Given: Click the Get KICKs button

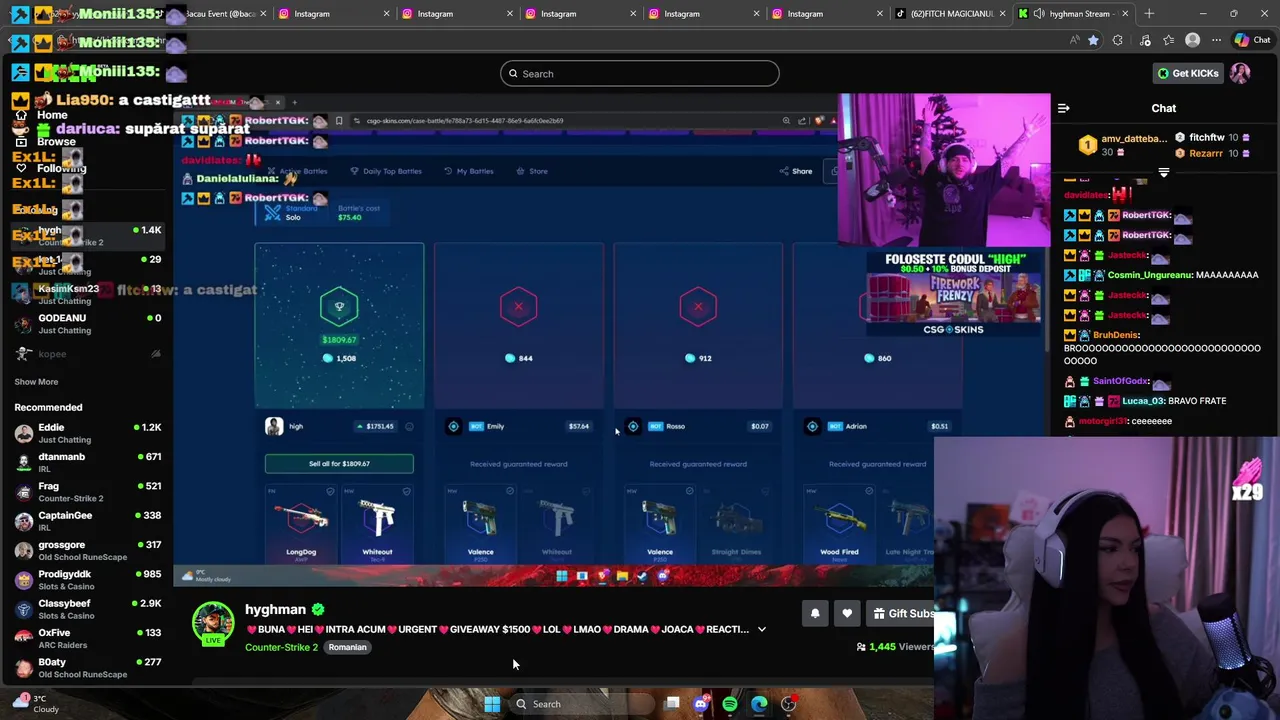Looking at the screenshot, I should [1188, 73].
